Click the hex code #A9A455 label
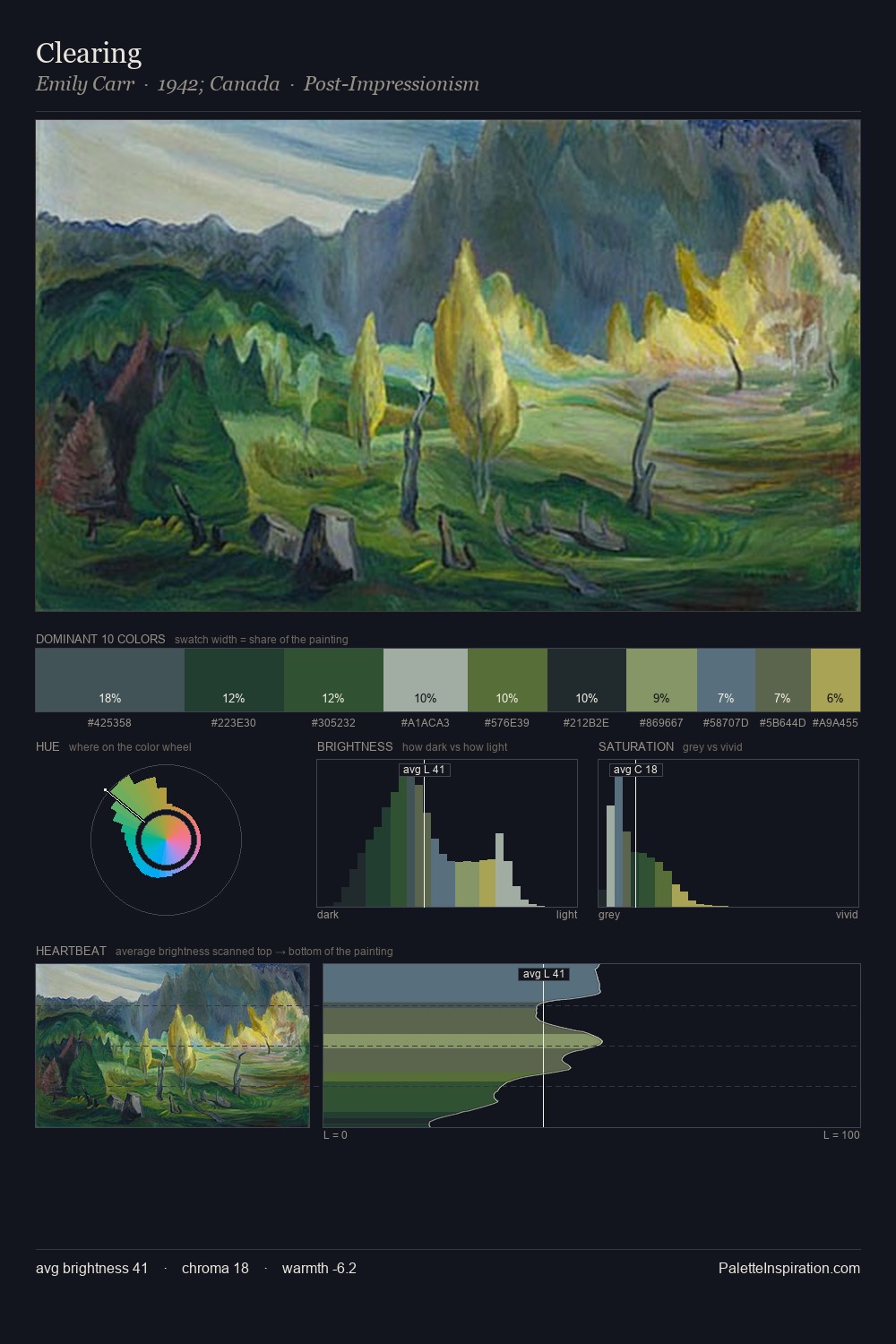Image resolution: width=896 pixels, height=1344 pixels. click(835, 722)
